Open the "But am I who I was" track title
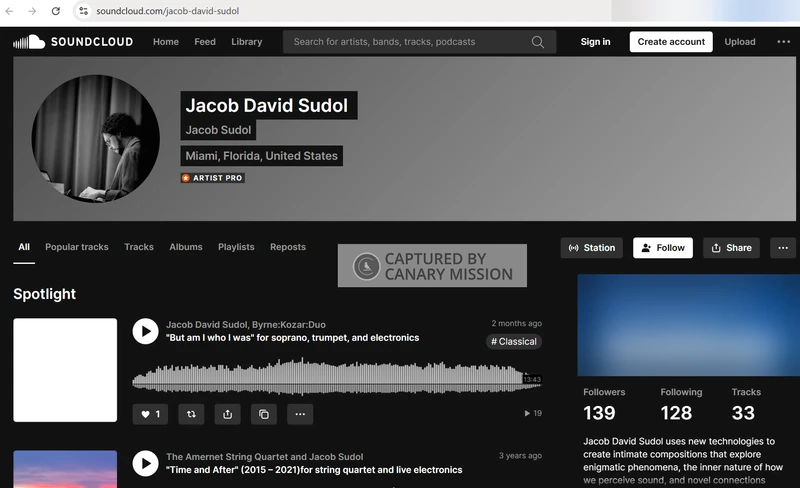800x488 pixels. pos(292,338)
